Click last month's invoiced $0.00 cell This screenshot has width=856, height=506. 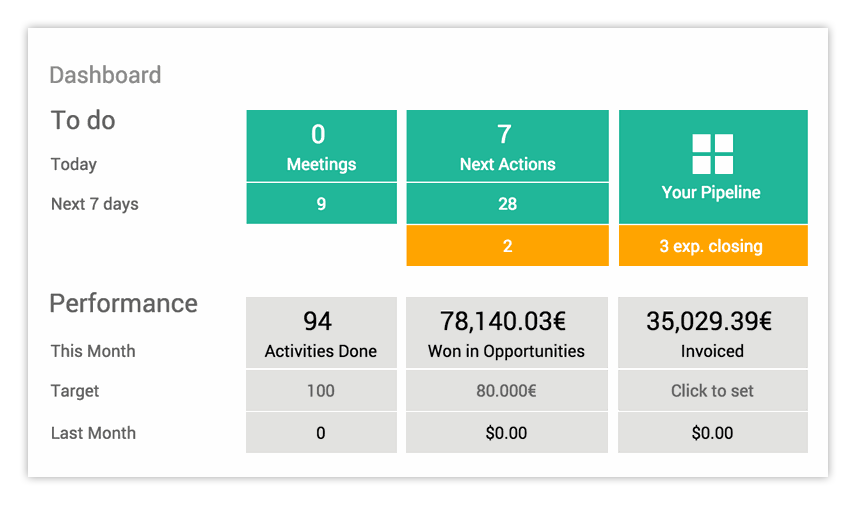(712, 433)
